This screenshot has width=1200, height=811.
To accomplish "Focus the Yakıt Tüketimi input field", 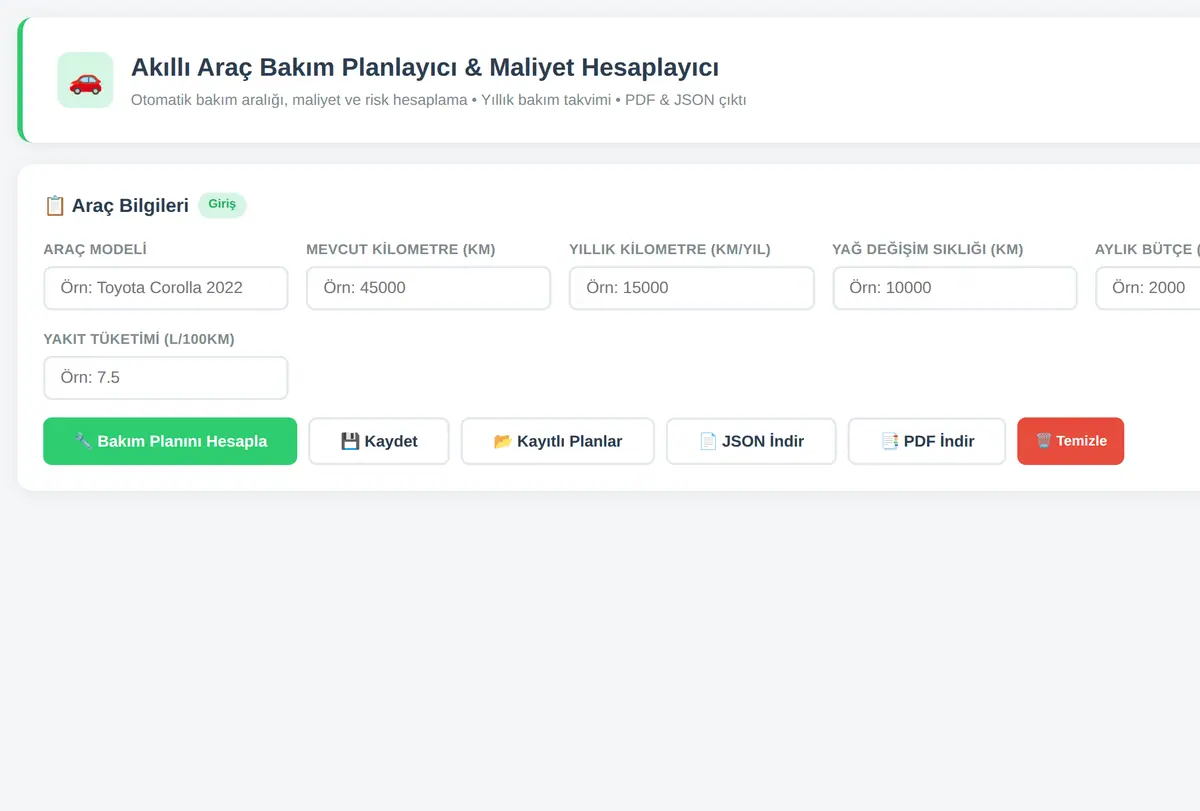I will point(166,378).
